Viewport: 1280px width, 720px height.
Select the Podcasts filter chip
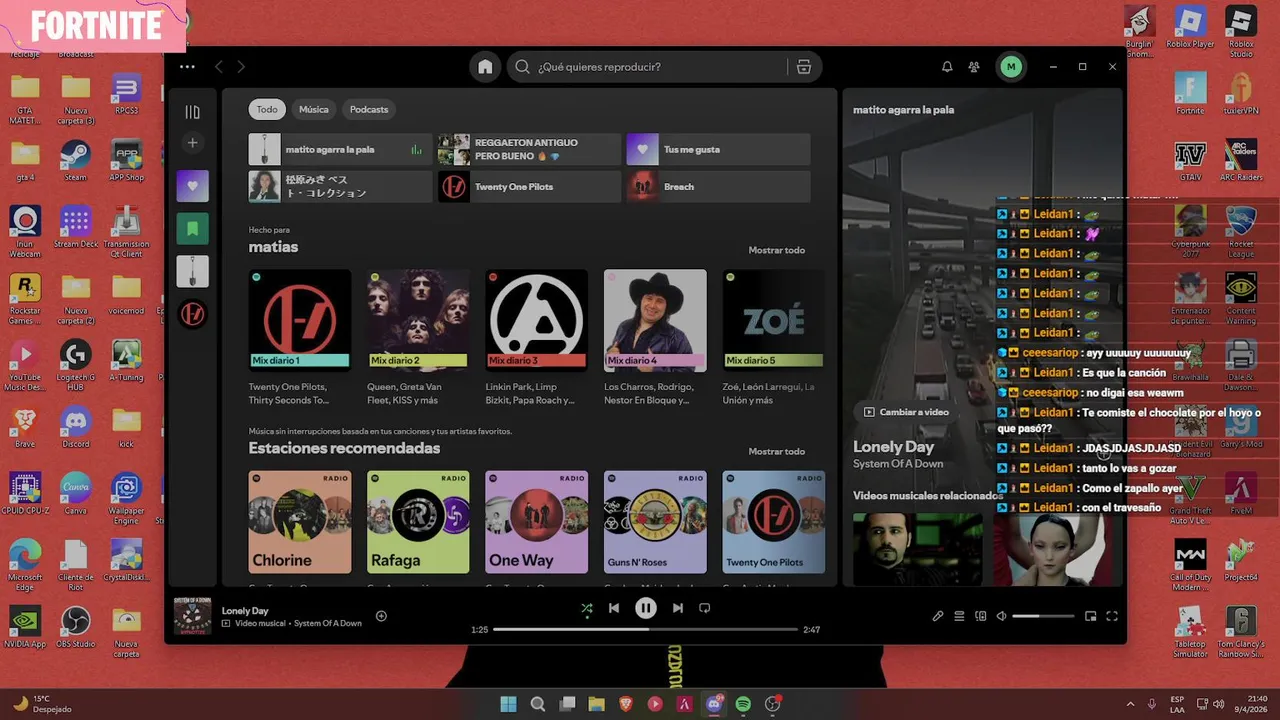tap(369, 109)
